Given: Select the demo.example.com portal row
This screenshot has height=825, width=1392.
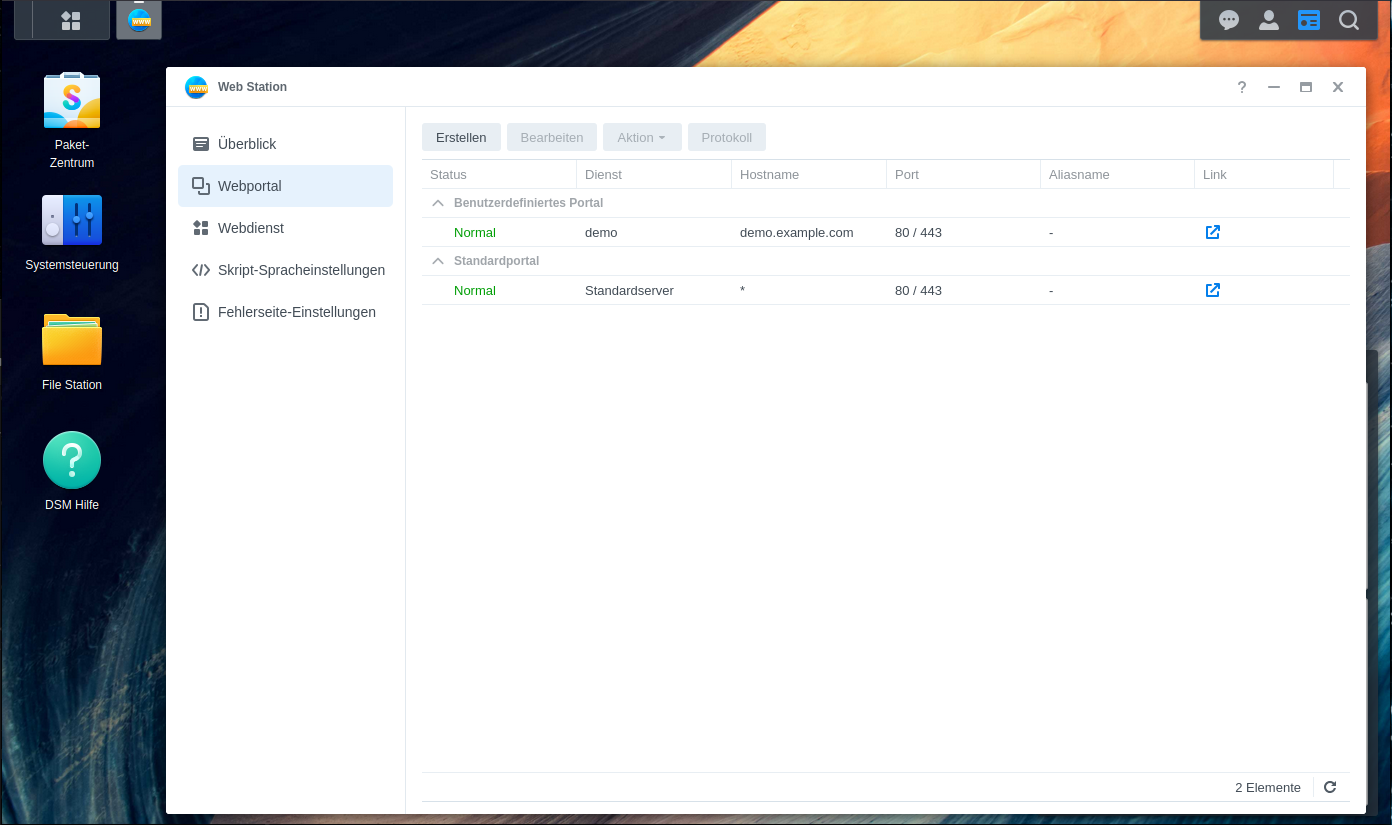Looking at the screenshot, I should (796, 232).
